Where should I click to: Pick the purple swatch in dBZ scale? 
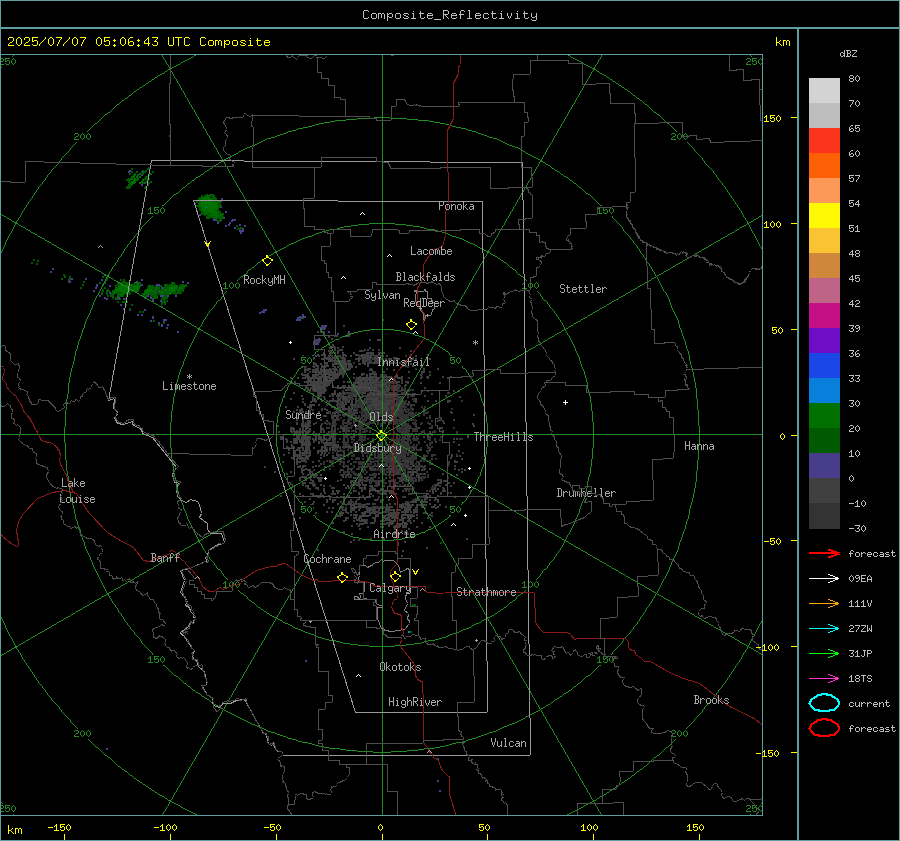coord(824,340)
